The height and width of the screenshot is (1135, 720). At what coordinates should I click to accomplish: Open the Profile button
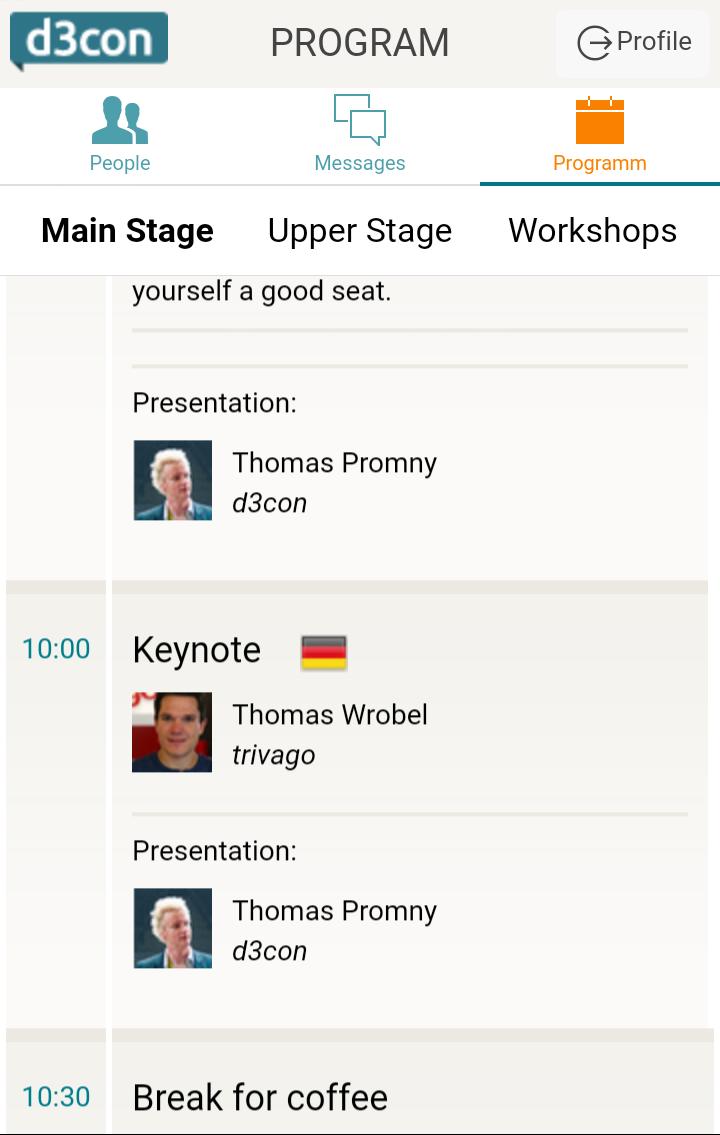click(636, 43)
